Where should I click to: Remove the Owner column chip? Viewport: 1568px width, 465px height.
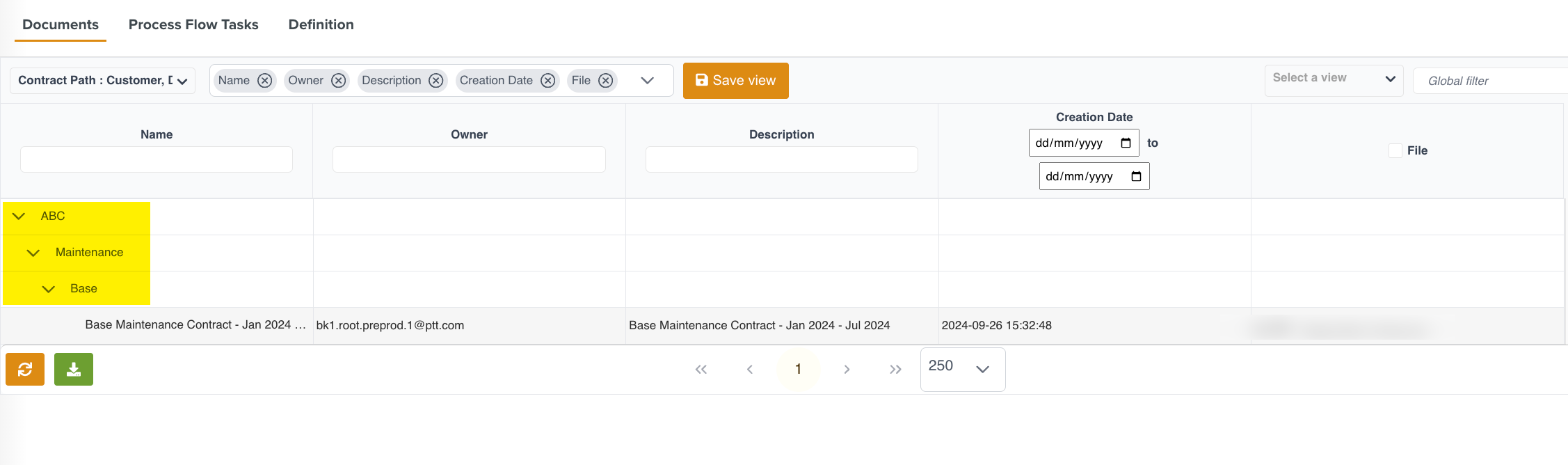point(338,81)
